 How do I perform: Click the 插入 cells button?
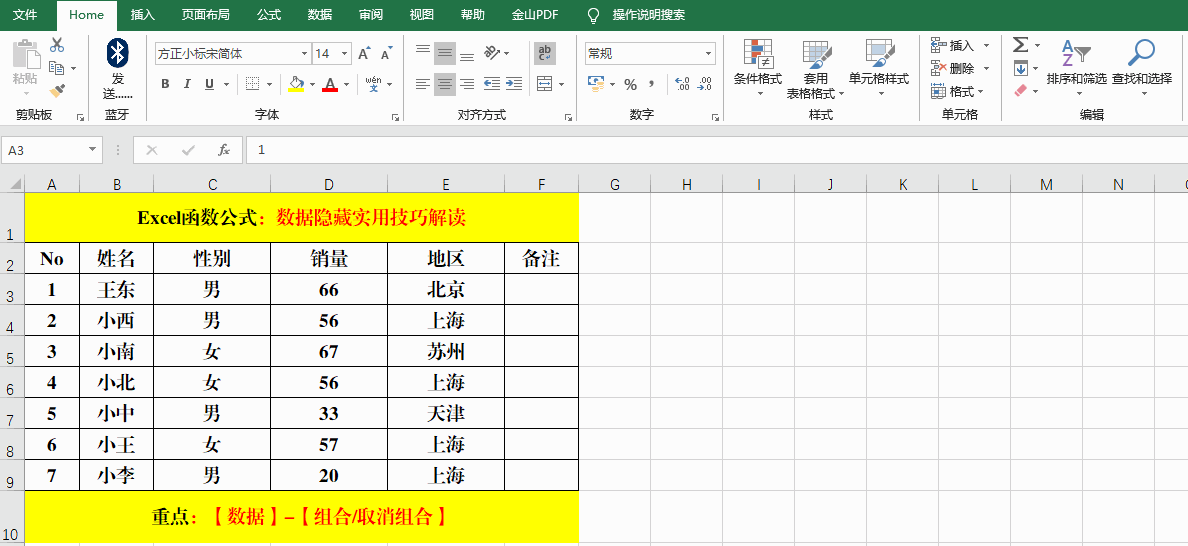click(x=960, y=45)
